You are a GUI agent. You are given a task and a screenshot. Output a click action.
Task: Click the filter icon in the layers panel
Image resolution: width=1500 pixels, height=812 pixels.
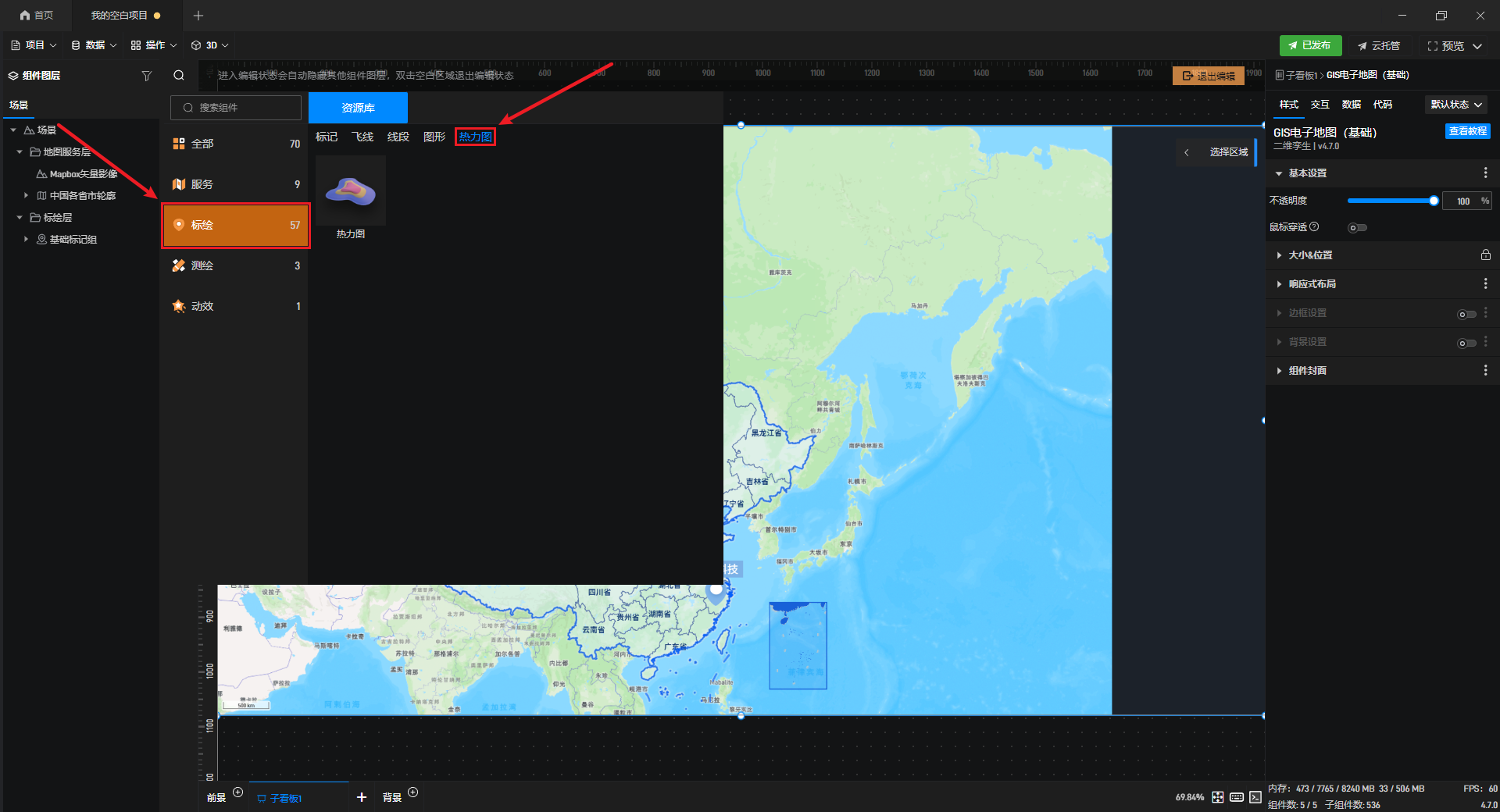146,76
